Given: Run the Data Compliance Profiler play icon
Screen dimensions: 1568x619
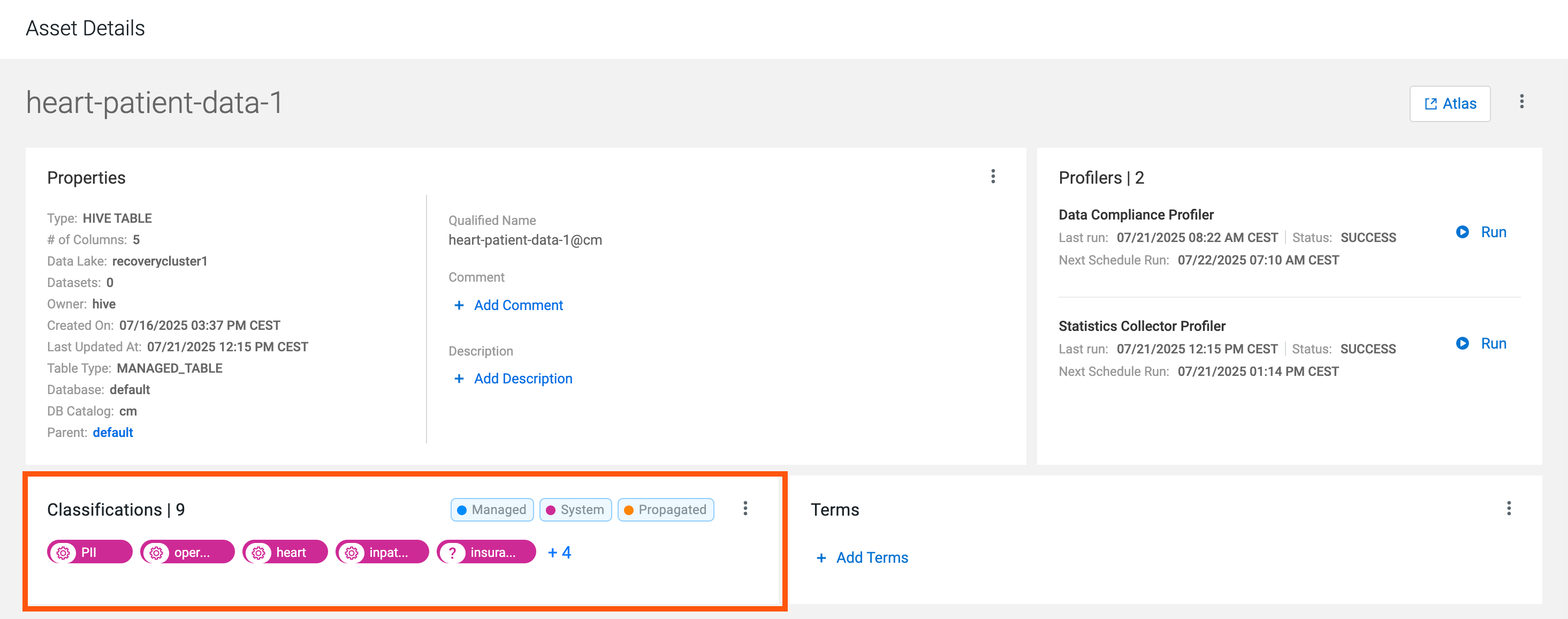Looking at the screenshot, I should (1462, 232).
